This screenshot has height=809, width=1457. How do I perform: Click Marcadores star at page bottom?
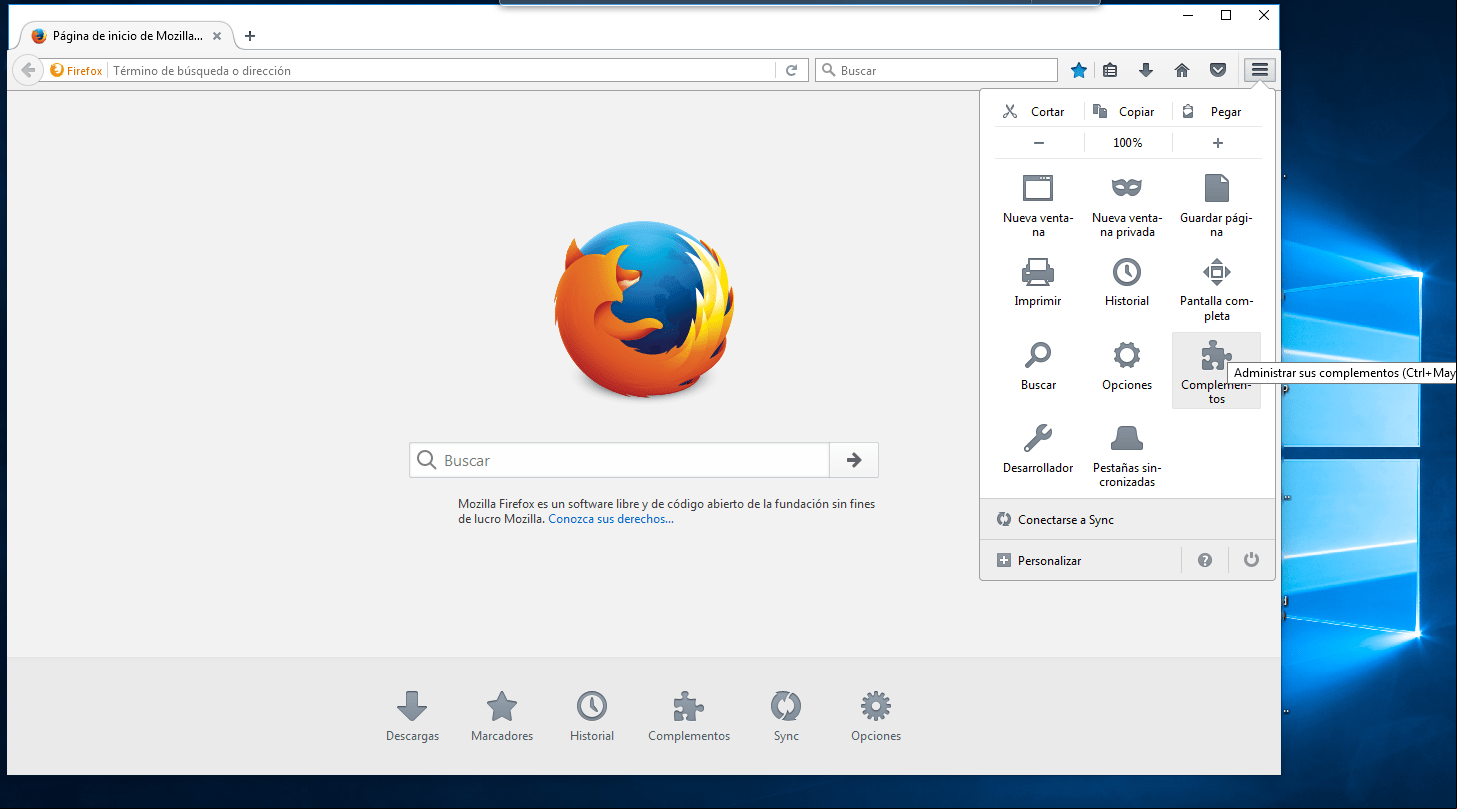click(x=502, y=716)
